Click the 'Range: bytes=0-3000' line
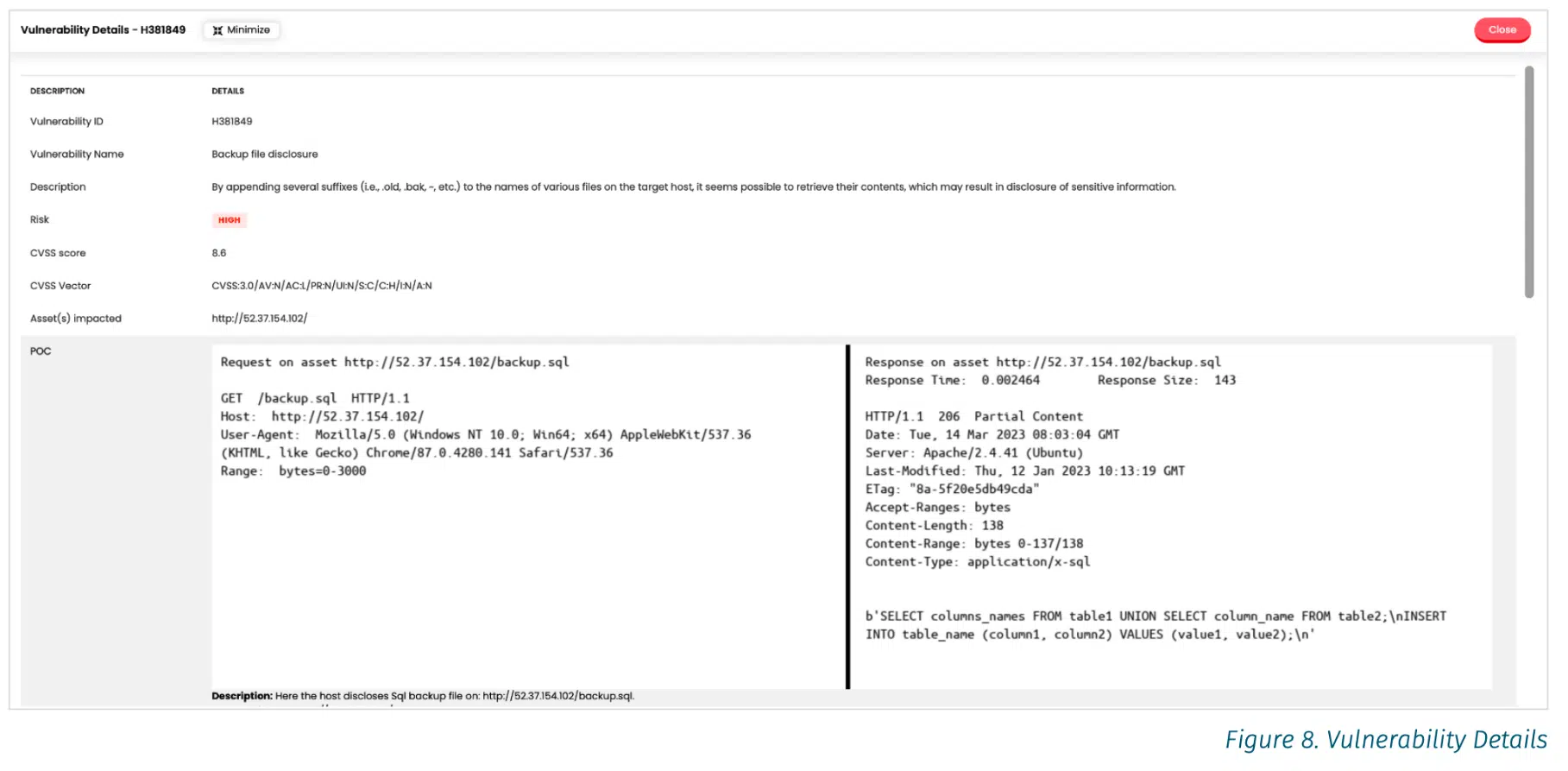This screenshot has width=1568, height=771. (293, 471)
